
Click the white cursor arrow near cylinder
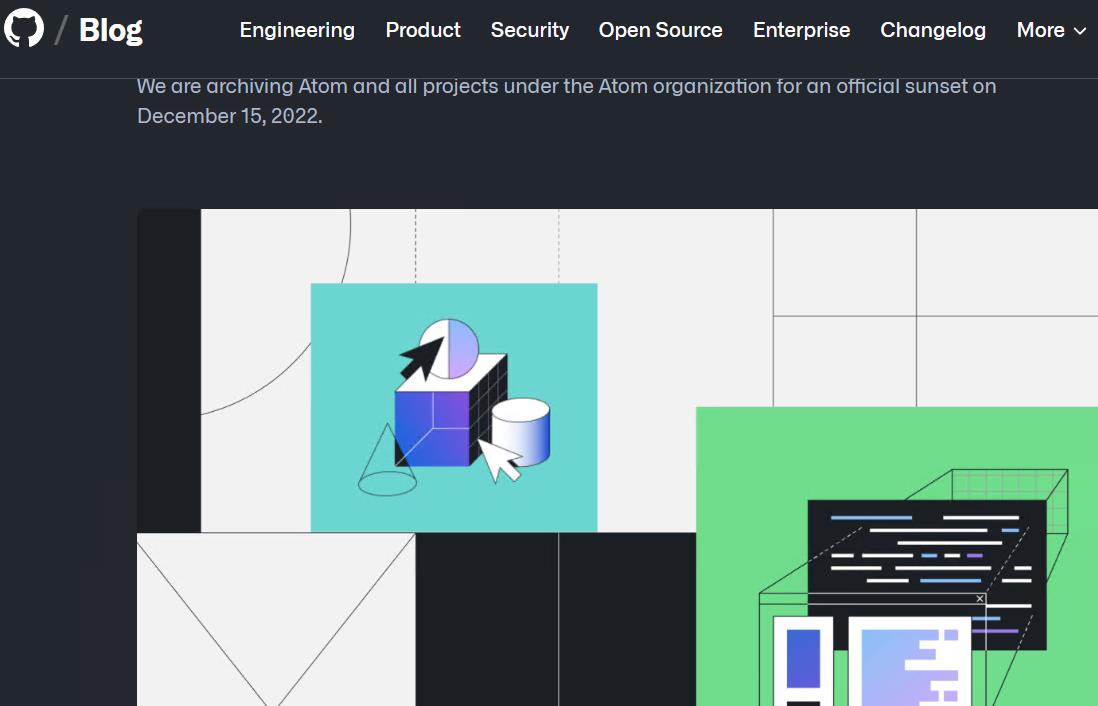499,460
